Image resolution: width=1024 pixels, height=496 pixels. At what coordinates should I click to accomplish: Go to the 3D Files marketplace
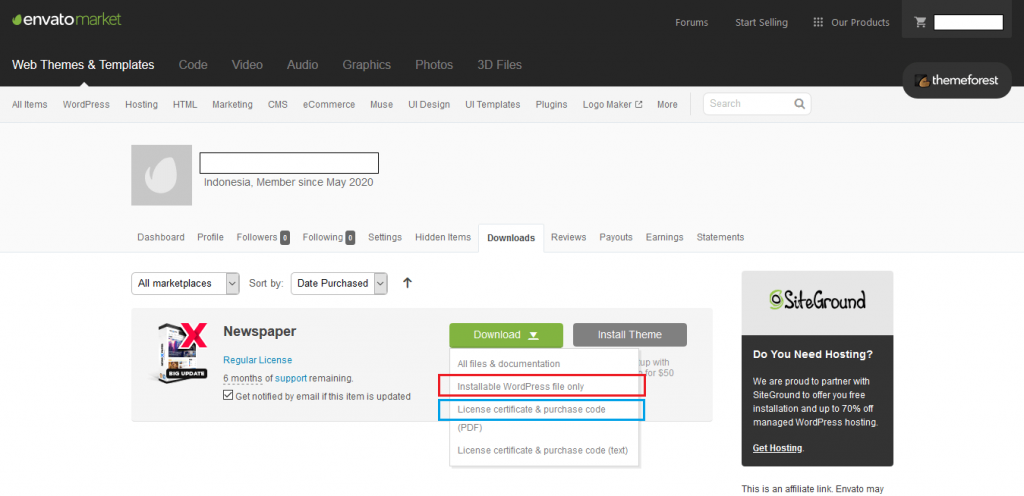(x=499, y=65)
